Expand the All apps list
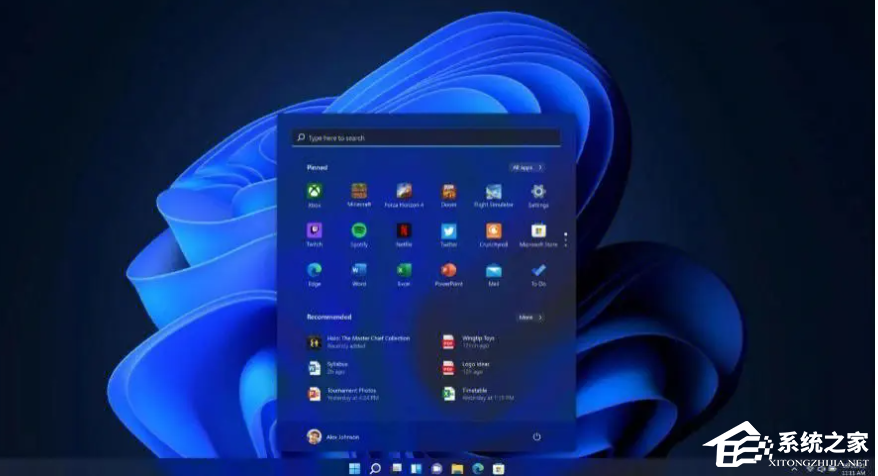The image size is (878, 476). coord(526,167)
